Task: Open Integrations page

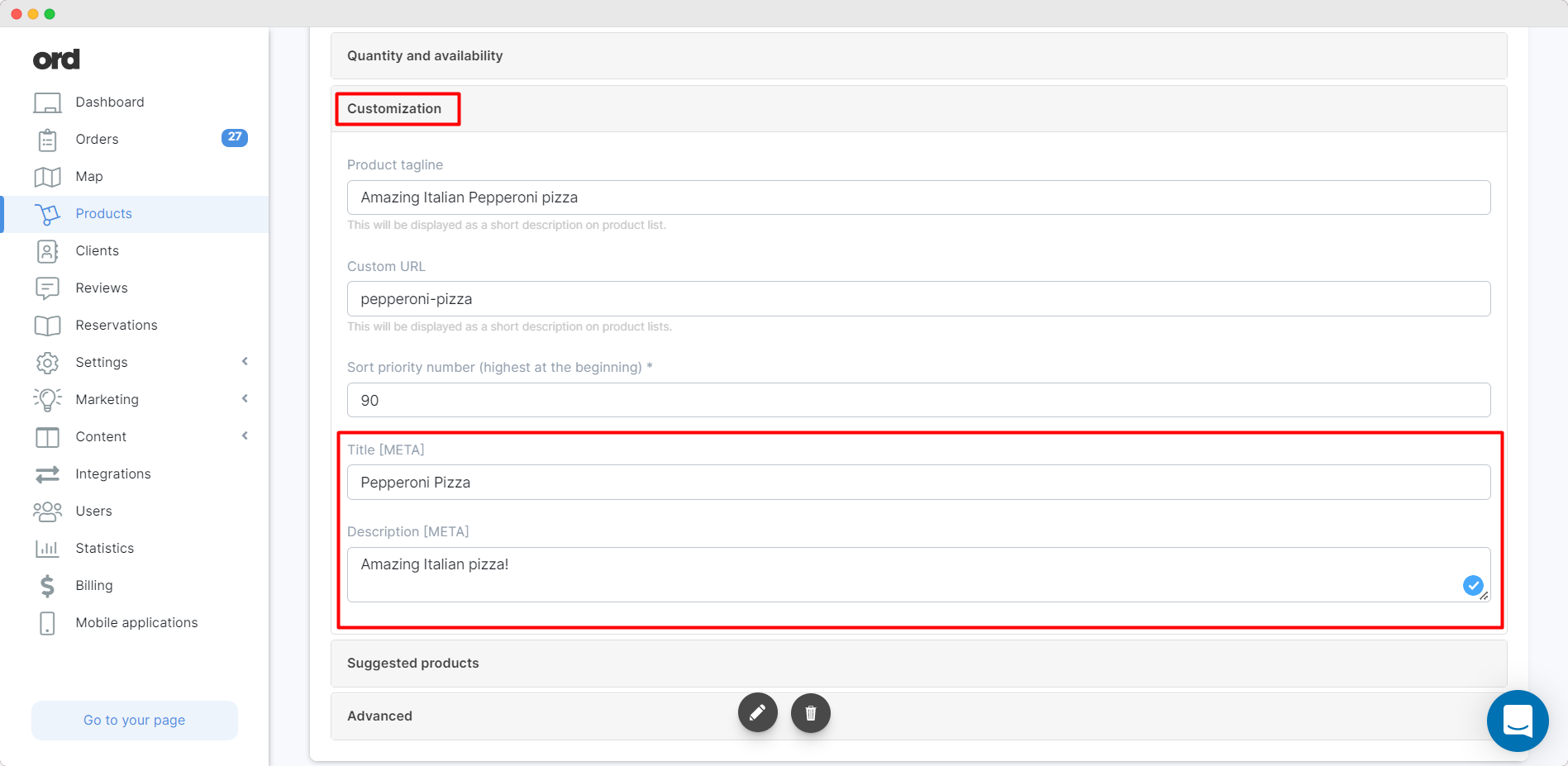Action: click(136, 474)
